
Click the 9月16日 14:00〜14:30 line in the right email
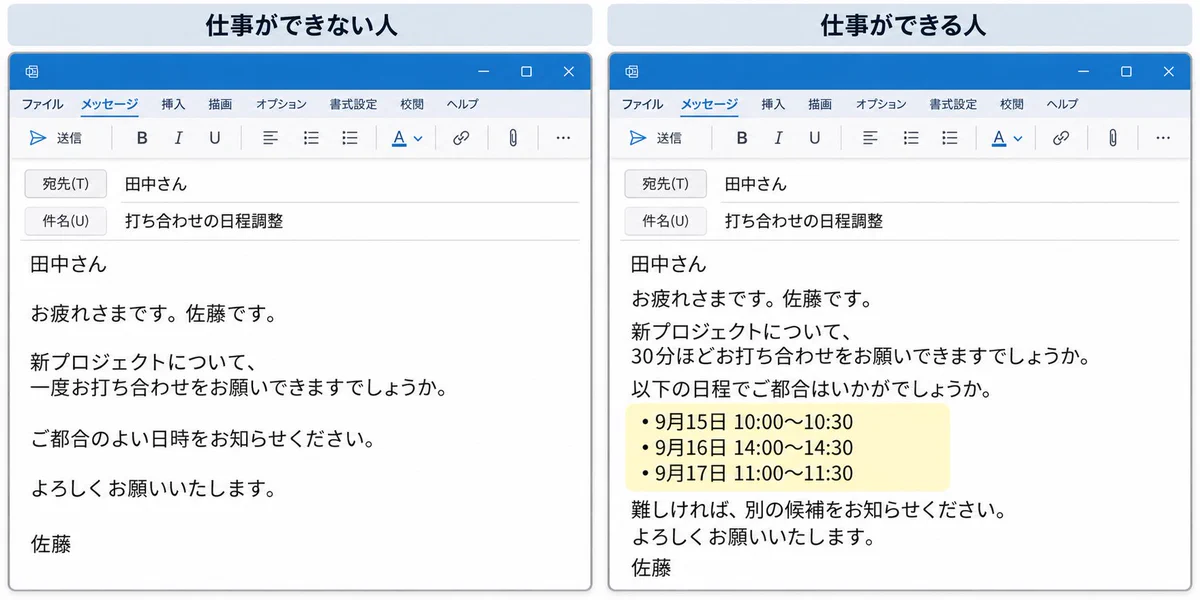click(747, 448)
